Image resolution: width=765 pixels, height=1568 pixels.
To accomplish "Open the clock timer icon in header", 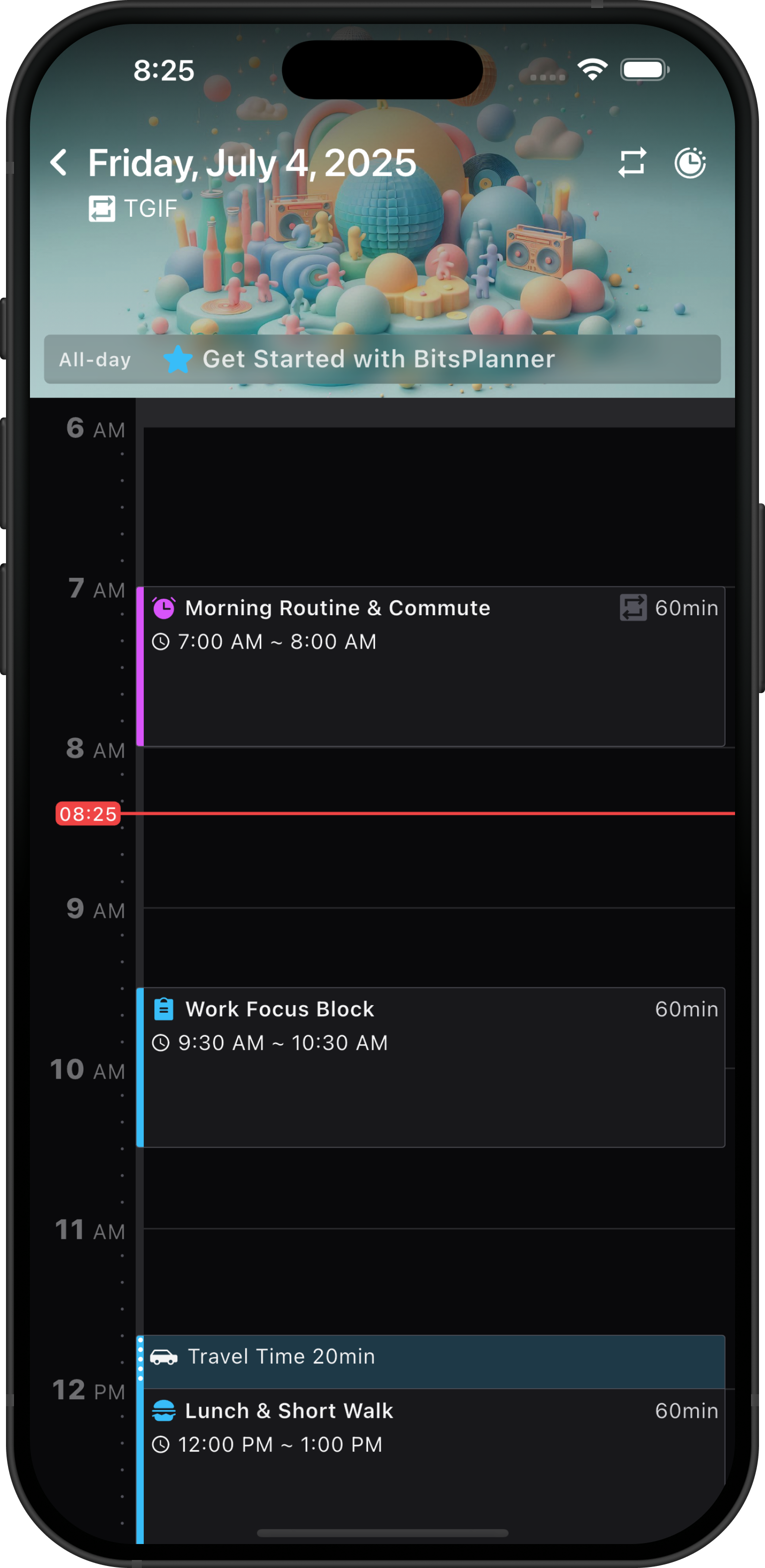I will click(690, 162).
